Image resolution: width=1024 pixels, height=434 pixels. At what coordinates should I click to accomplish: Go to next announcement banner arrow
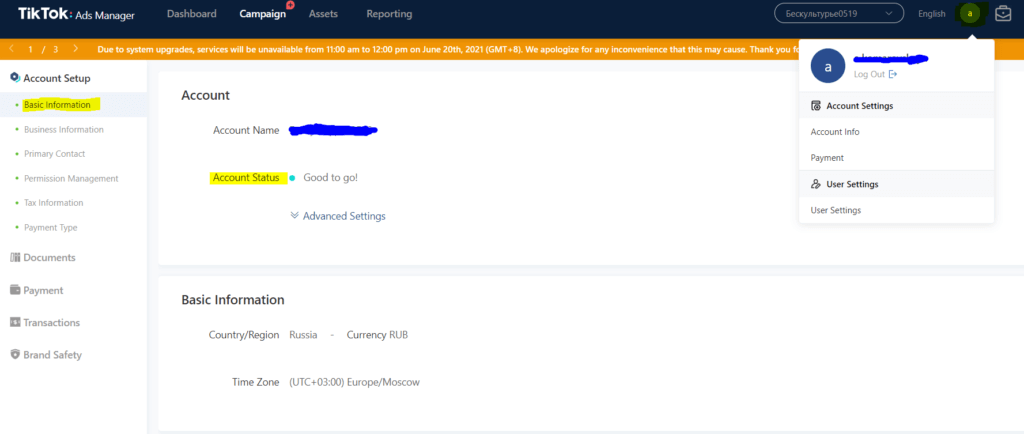click(76, 48)
